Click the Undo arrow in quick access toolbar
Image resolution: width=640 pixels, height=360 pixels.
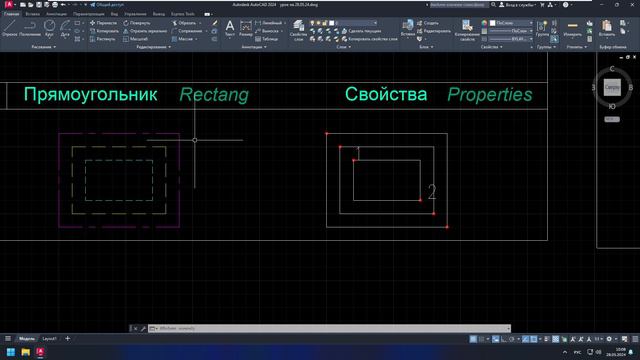[x=63, y=5]
